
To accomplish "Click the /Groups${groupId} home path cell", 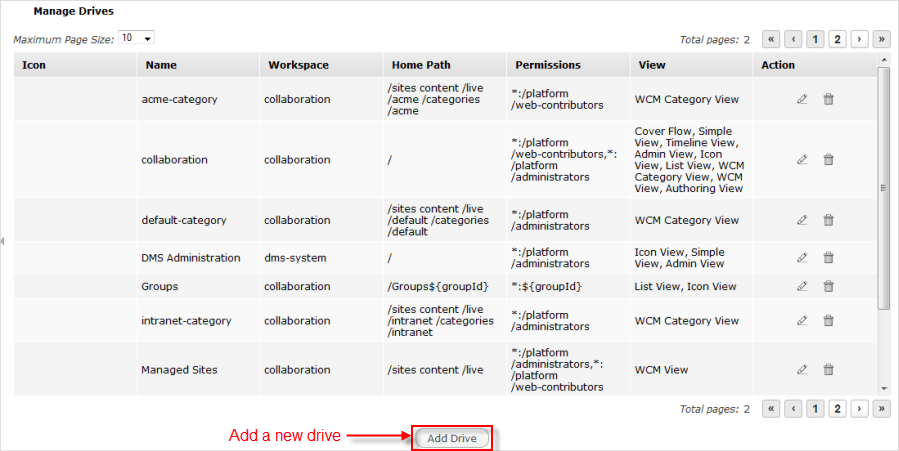I will (444, 286).
